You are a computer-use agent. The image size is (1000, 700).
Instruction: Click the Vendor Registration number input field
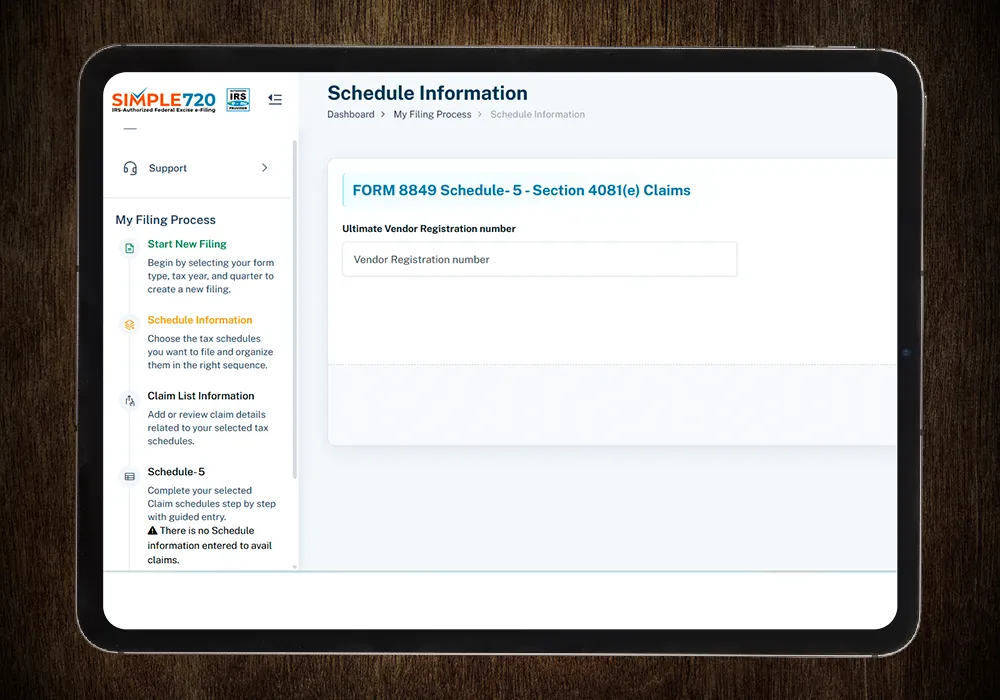(x=539, y=259)
